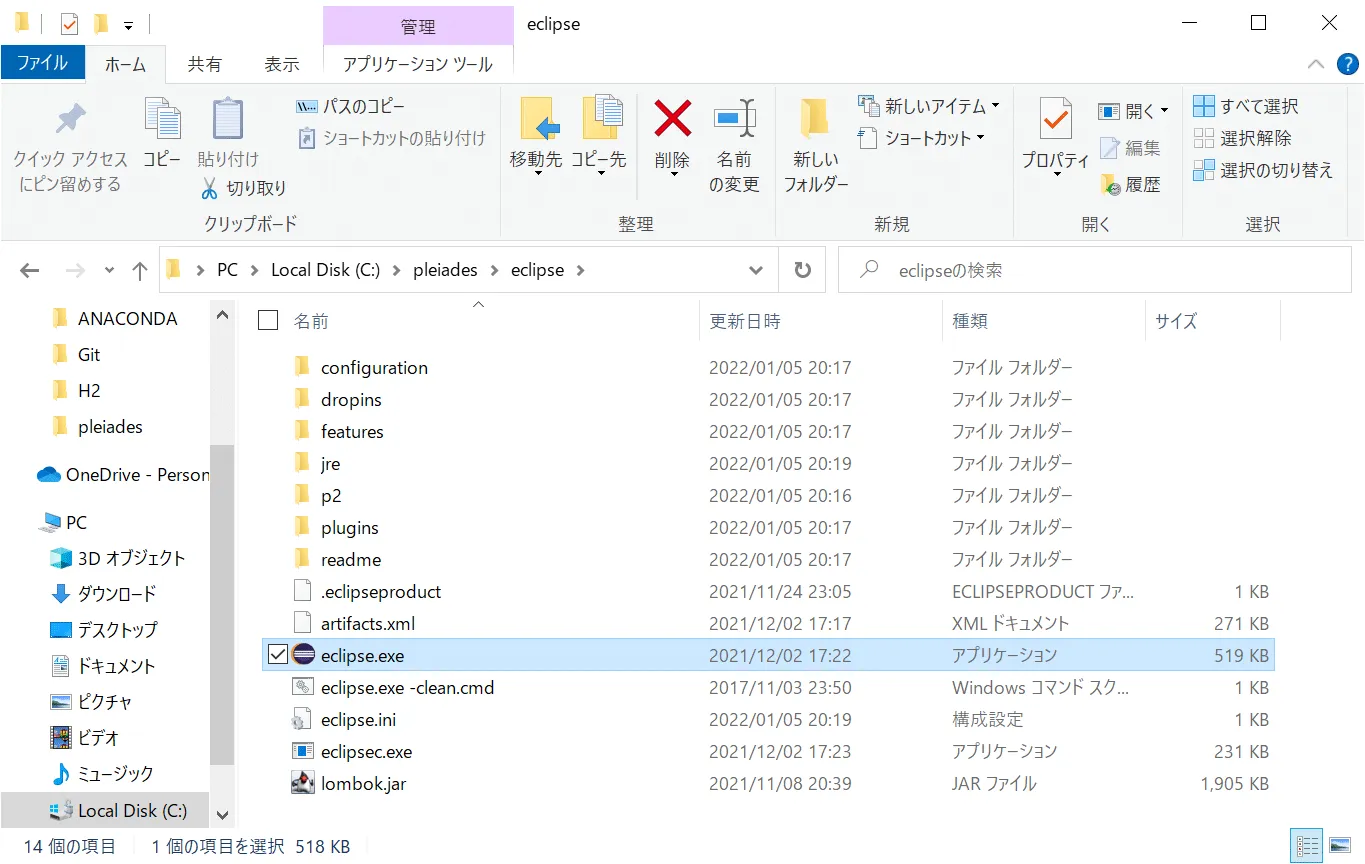
Task: Switch to details view in status bar
Action: 1305,845
